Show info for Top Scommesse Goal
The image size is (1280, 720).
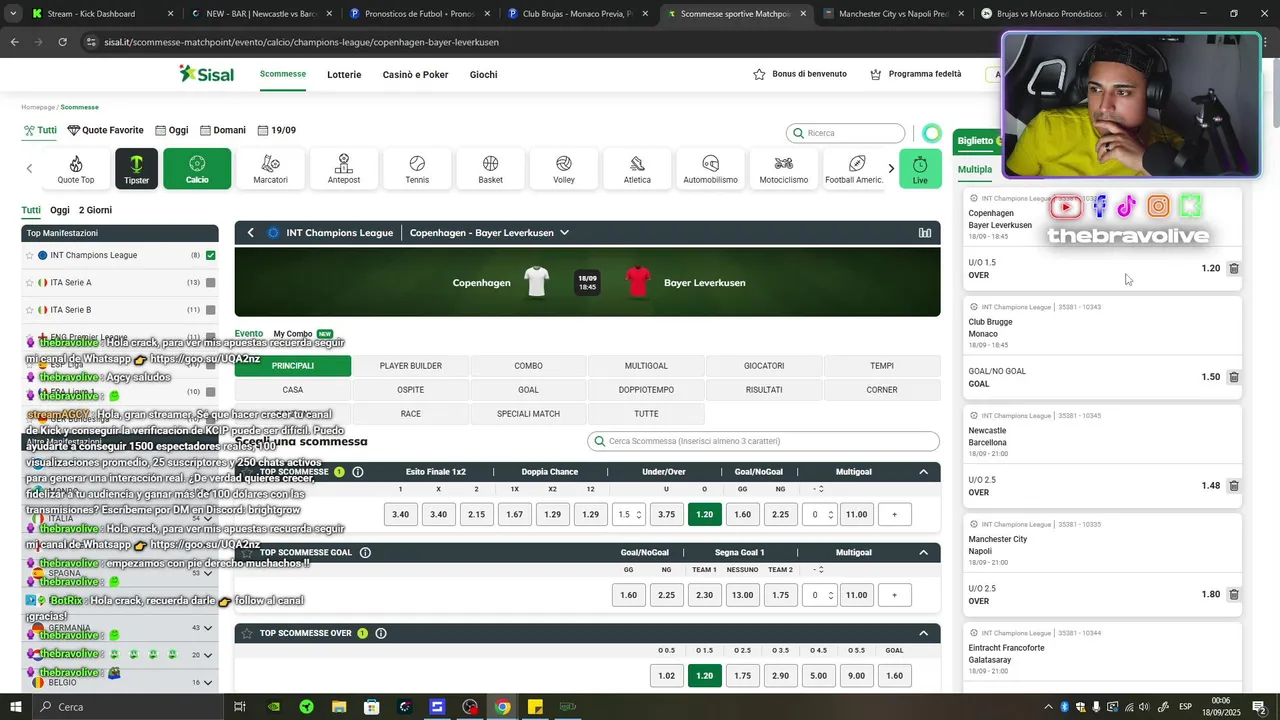365,552
